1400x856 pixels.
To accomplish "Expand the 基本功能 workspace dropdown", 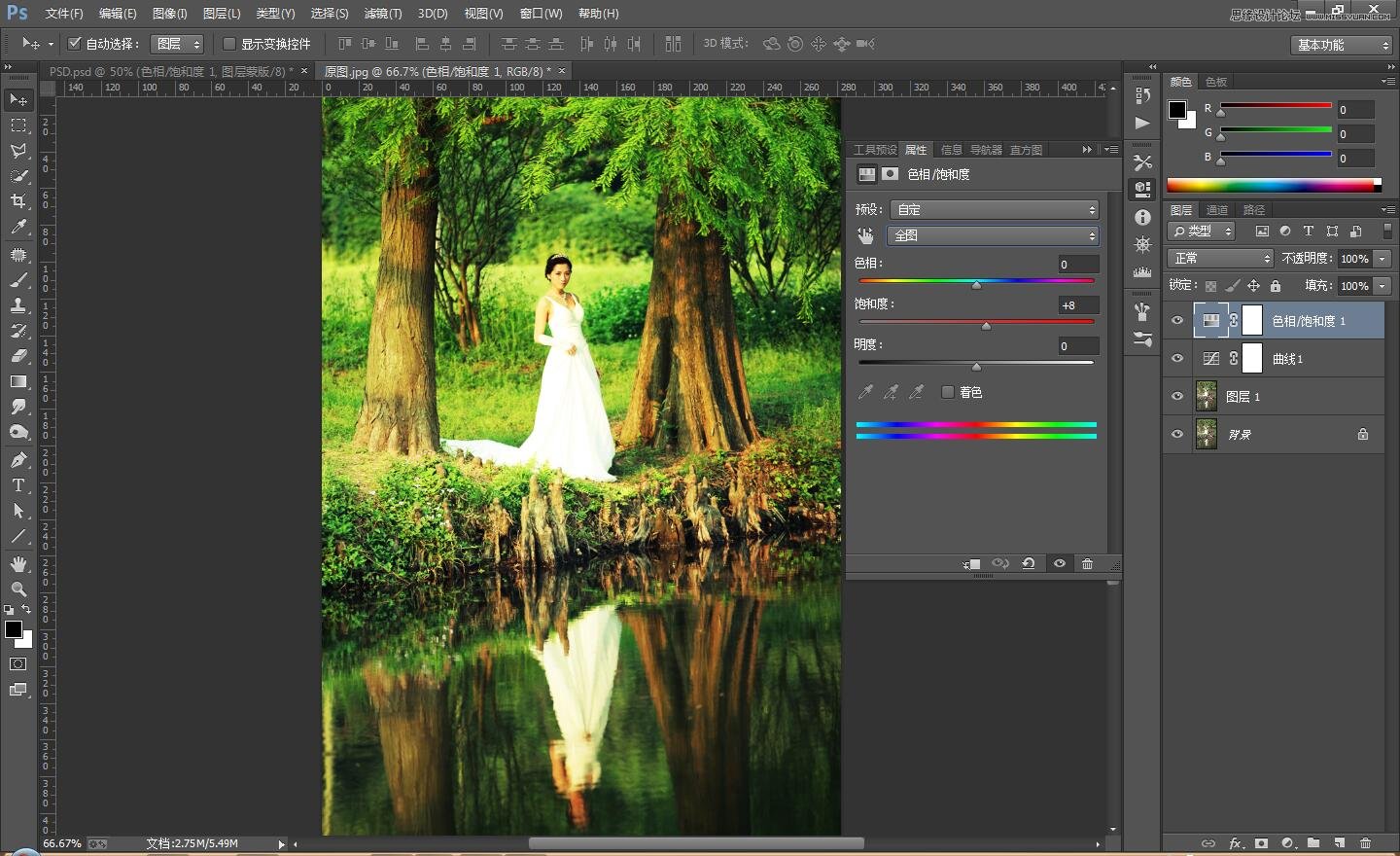I will pos(1343,45).
